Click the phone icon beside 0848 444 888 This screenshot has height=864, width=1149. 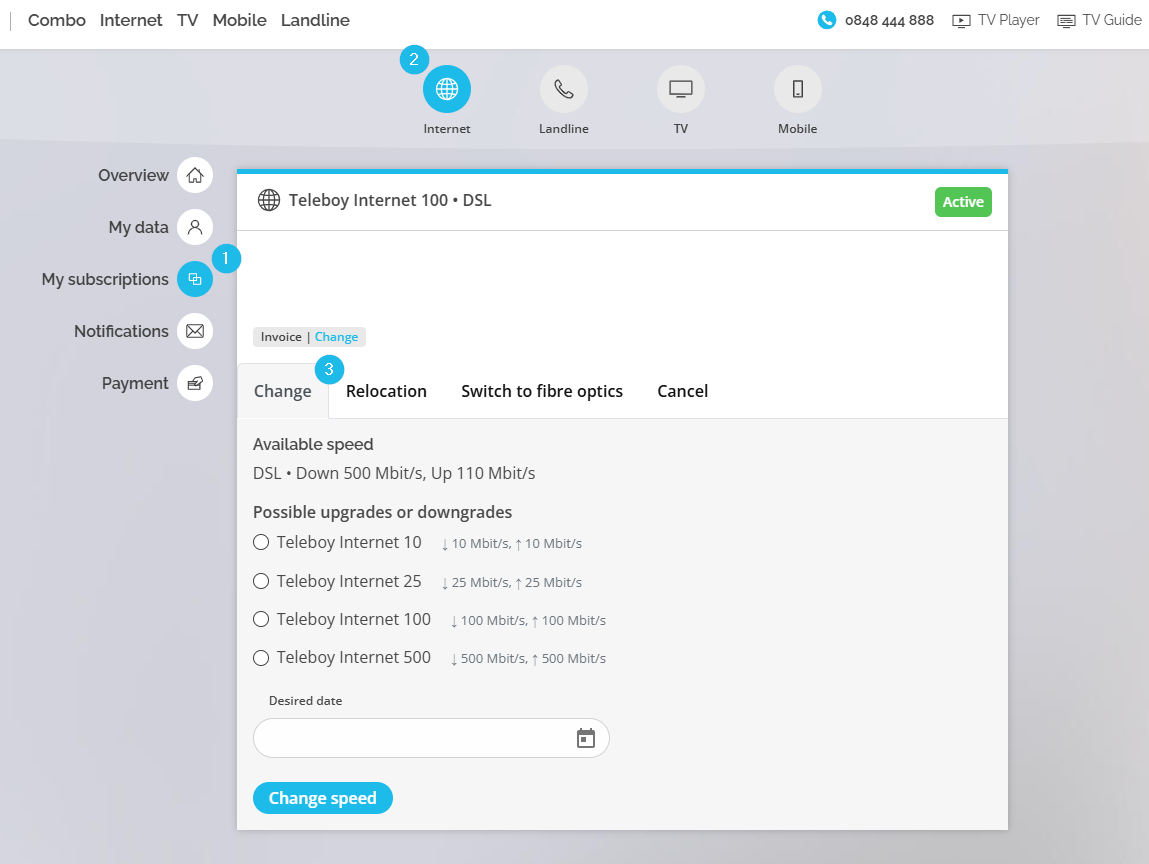(x=827, y=20)
